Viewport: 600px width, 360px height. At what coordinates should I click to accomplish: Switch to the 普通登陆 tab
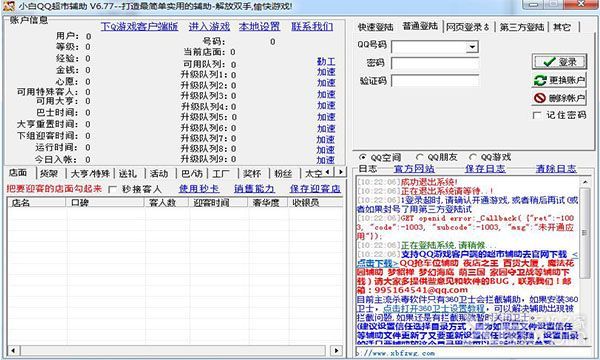click(420, 26)
